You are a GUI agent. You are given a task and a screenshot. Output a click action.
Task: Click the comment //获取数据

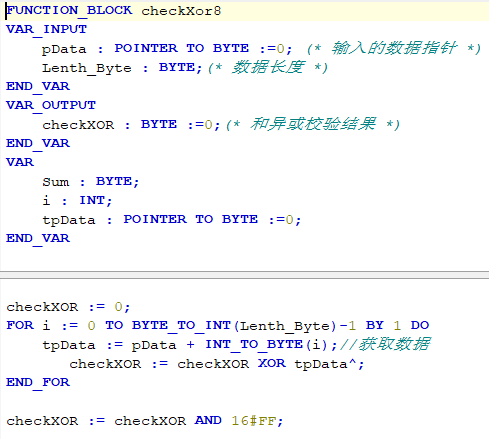(385, 344)
